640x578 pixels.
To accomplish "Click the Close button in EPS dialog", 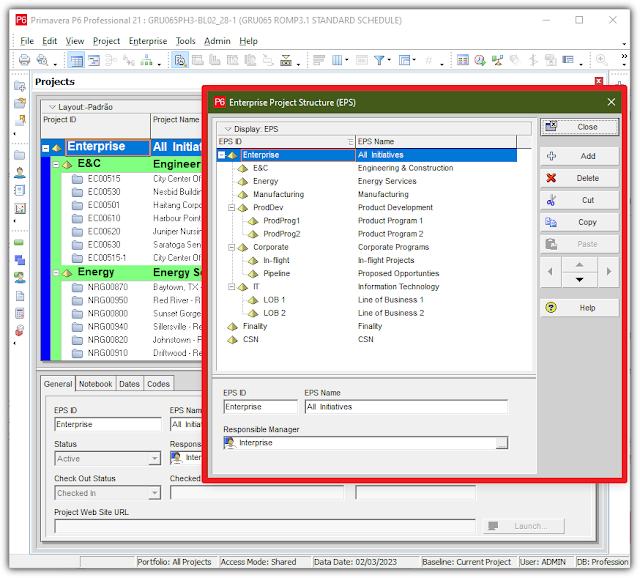I will 580,127.
